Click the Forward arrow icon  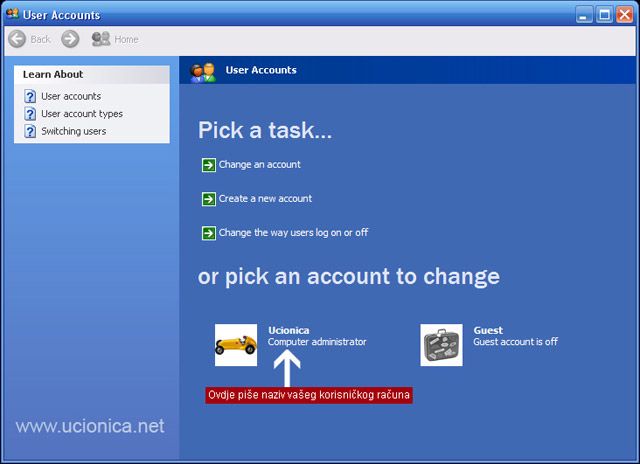70,39
